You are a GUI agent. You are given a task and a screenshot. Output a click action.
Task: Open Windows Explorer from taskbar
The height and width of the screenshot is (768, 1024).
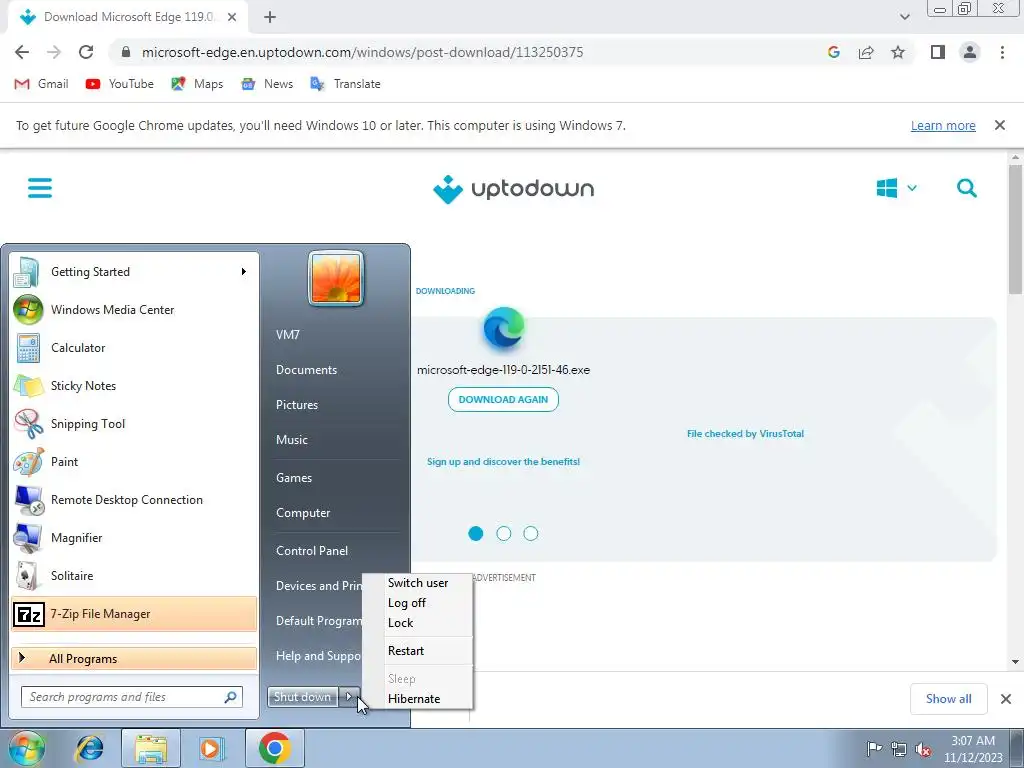151,748
